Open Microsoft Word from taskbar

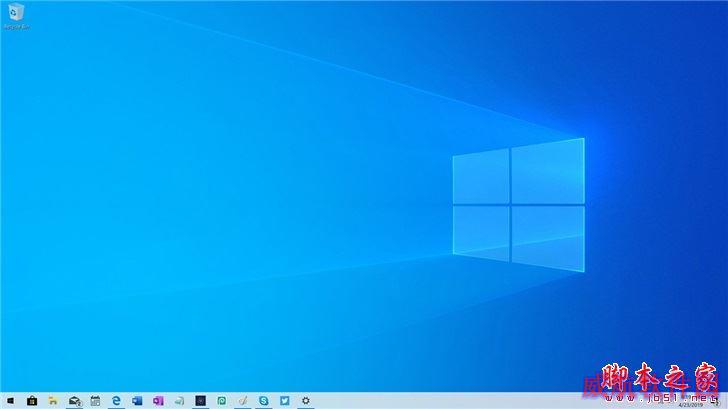tap(137, 401)
